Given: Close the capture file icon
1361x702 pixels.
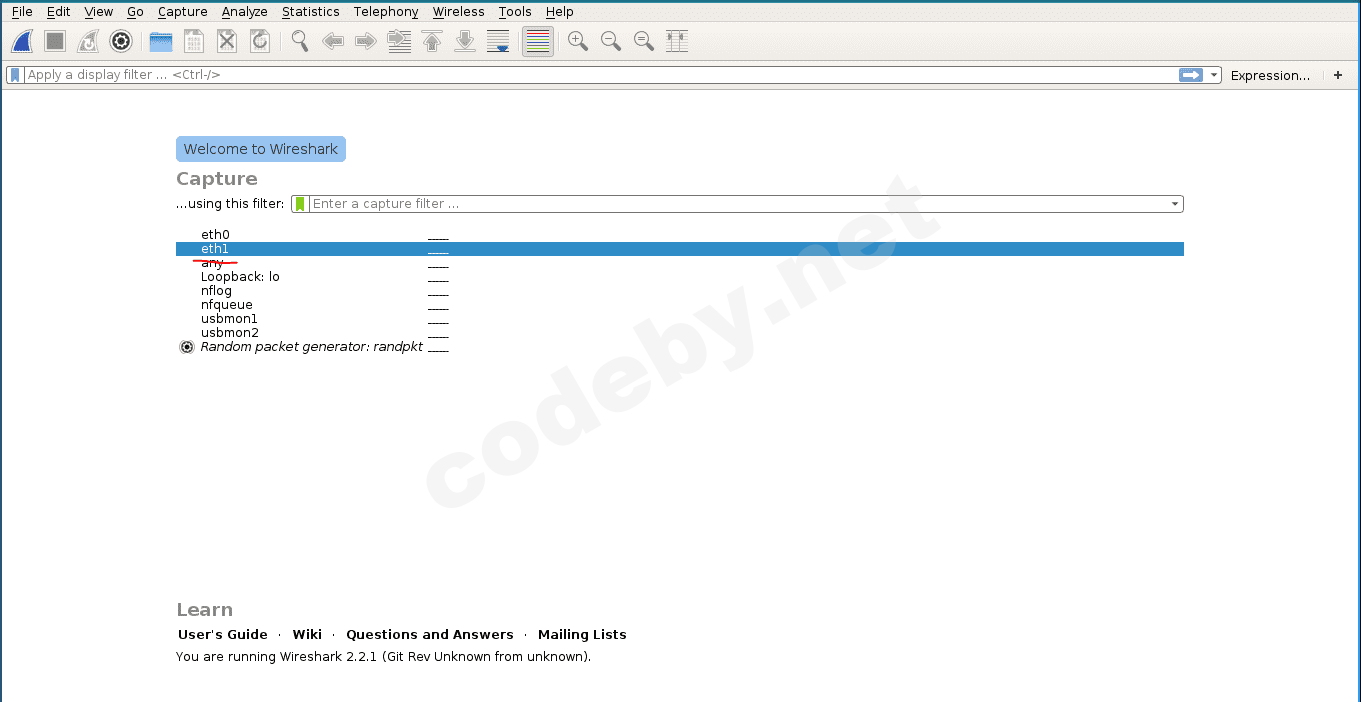Looking at the screenshot, I should click(x=227, y=41).
